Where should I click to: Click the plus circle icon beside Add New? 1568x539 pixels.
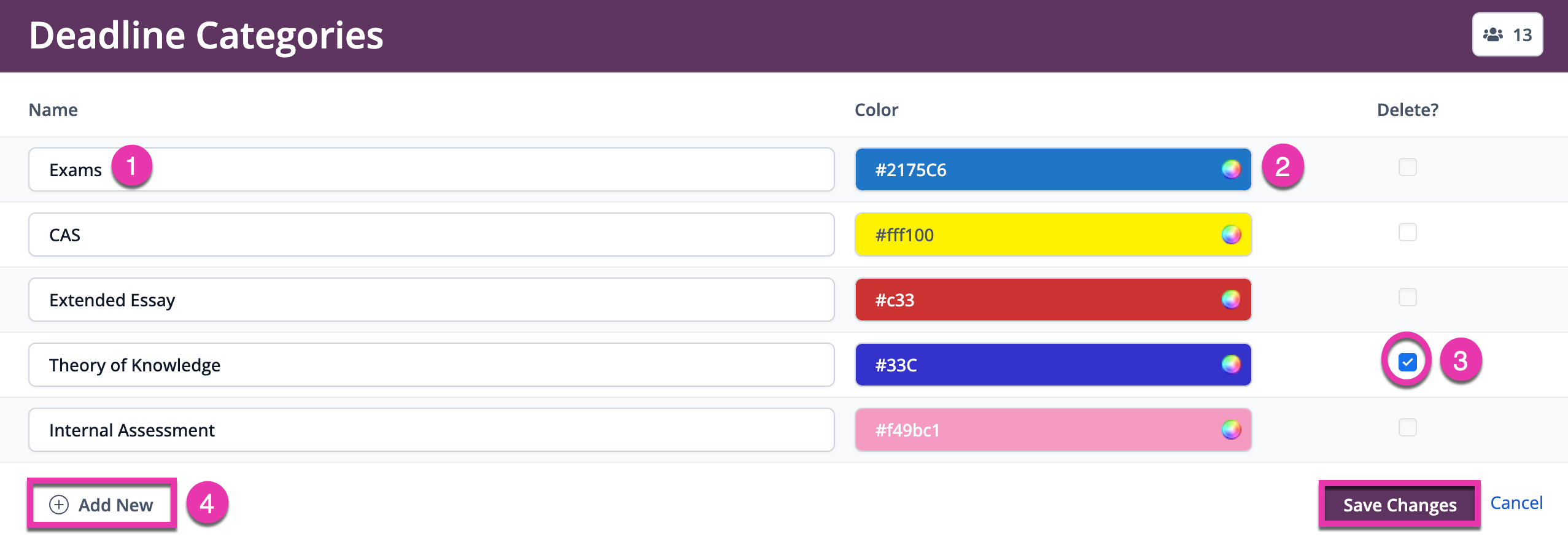tap(59, 505)
